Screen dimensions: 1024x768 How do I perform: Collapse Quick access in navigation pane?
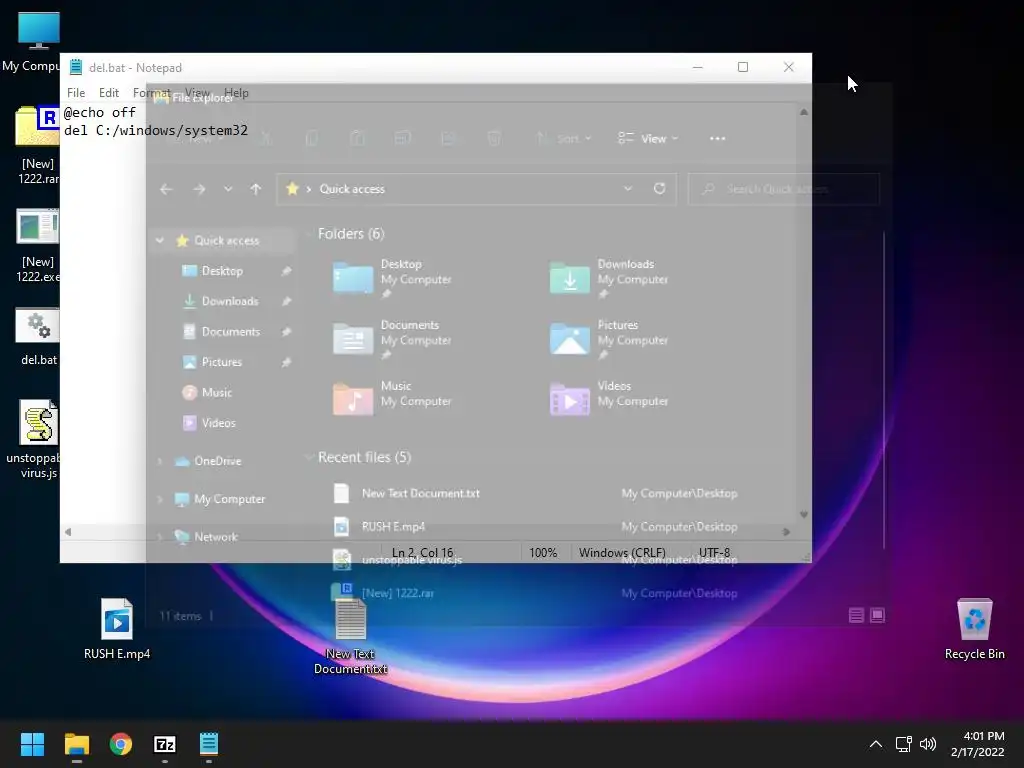pos(160,240)
